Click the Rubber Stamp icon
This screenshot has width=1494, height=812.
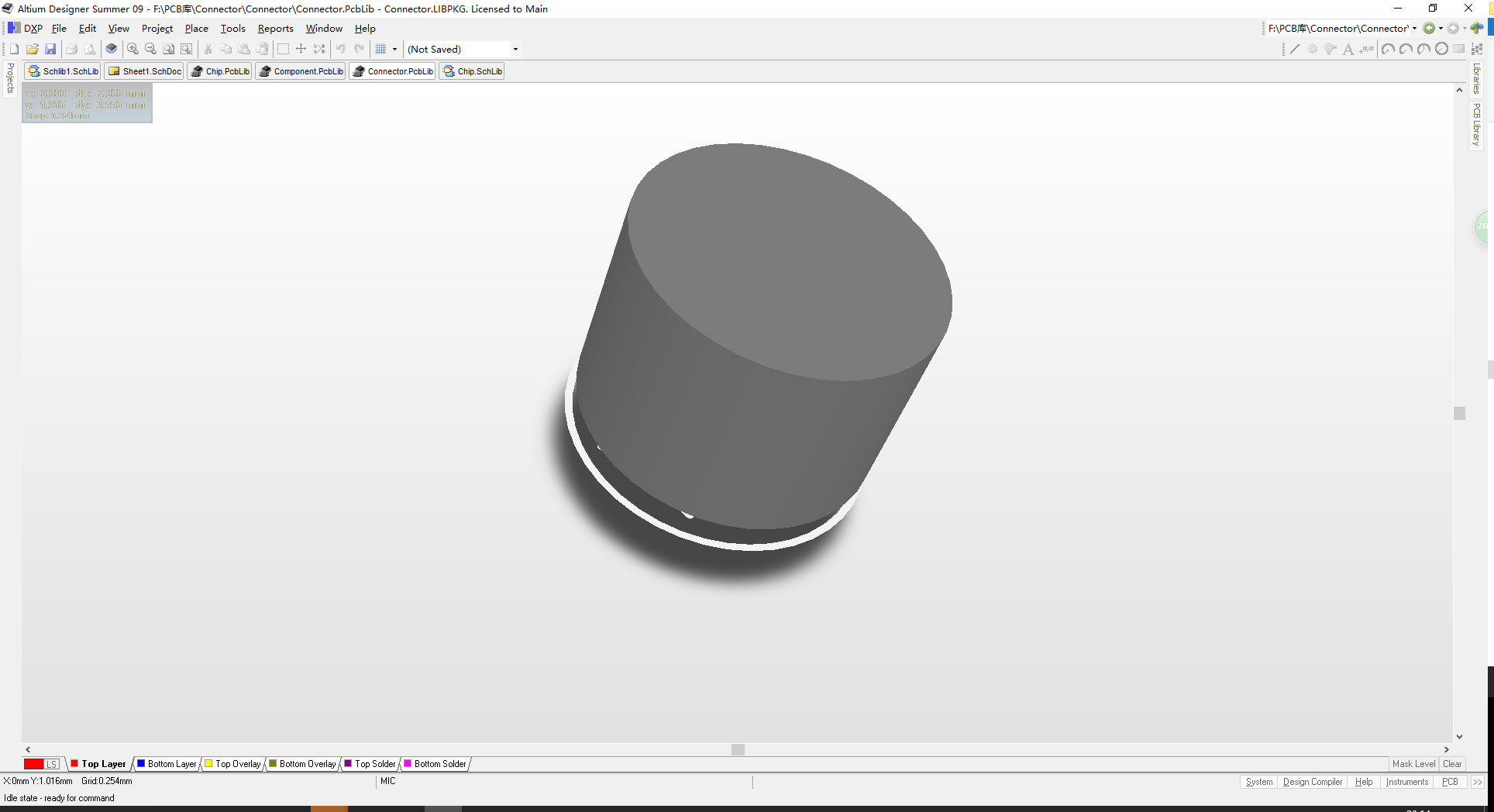(262, 49)
